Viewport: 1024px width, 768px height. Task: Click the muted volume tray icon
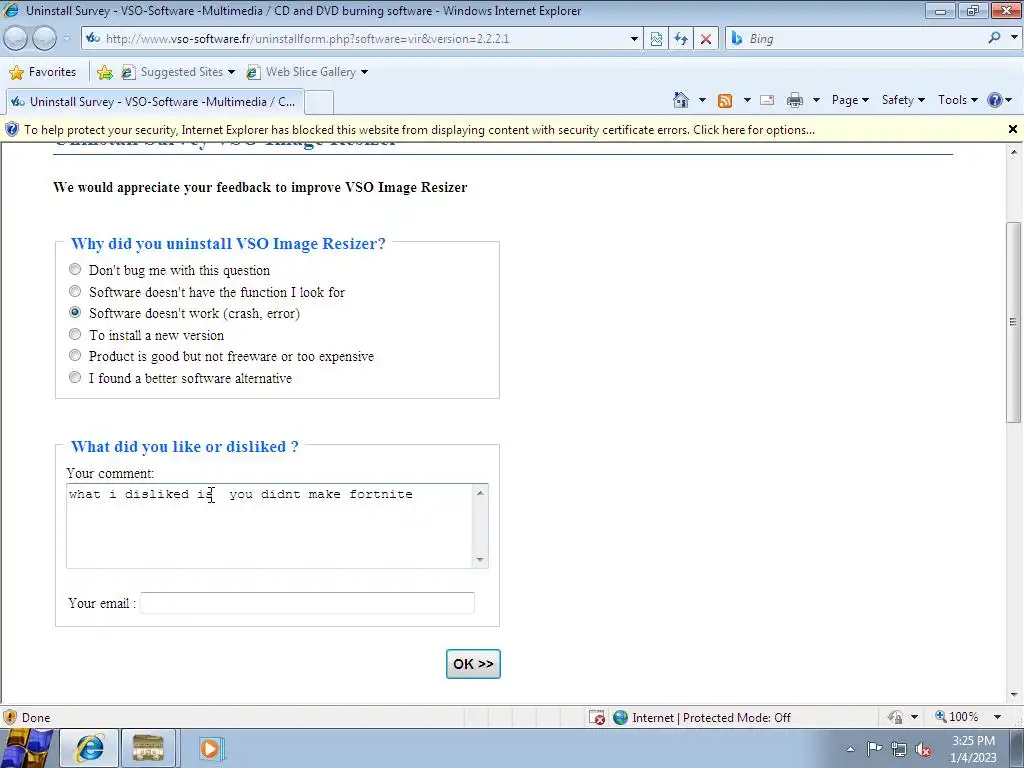point(923,749)
